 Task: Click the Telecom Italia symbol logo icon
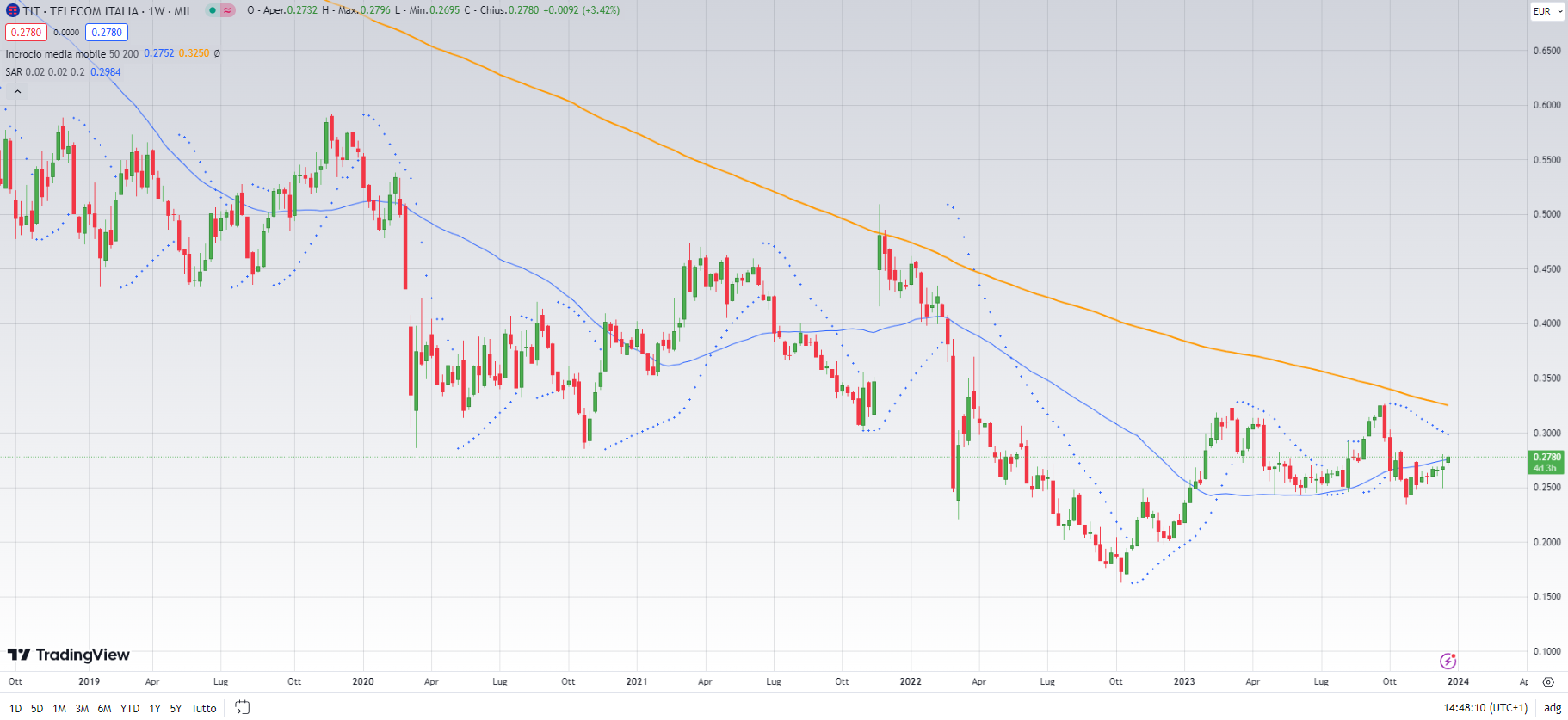13,11
